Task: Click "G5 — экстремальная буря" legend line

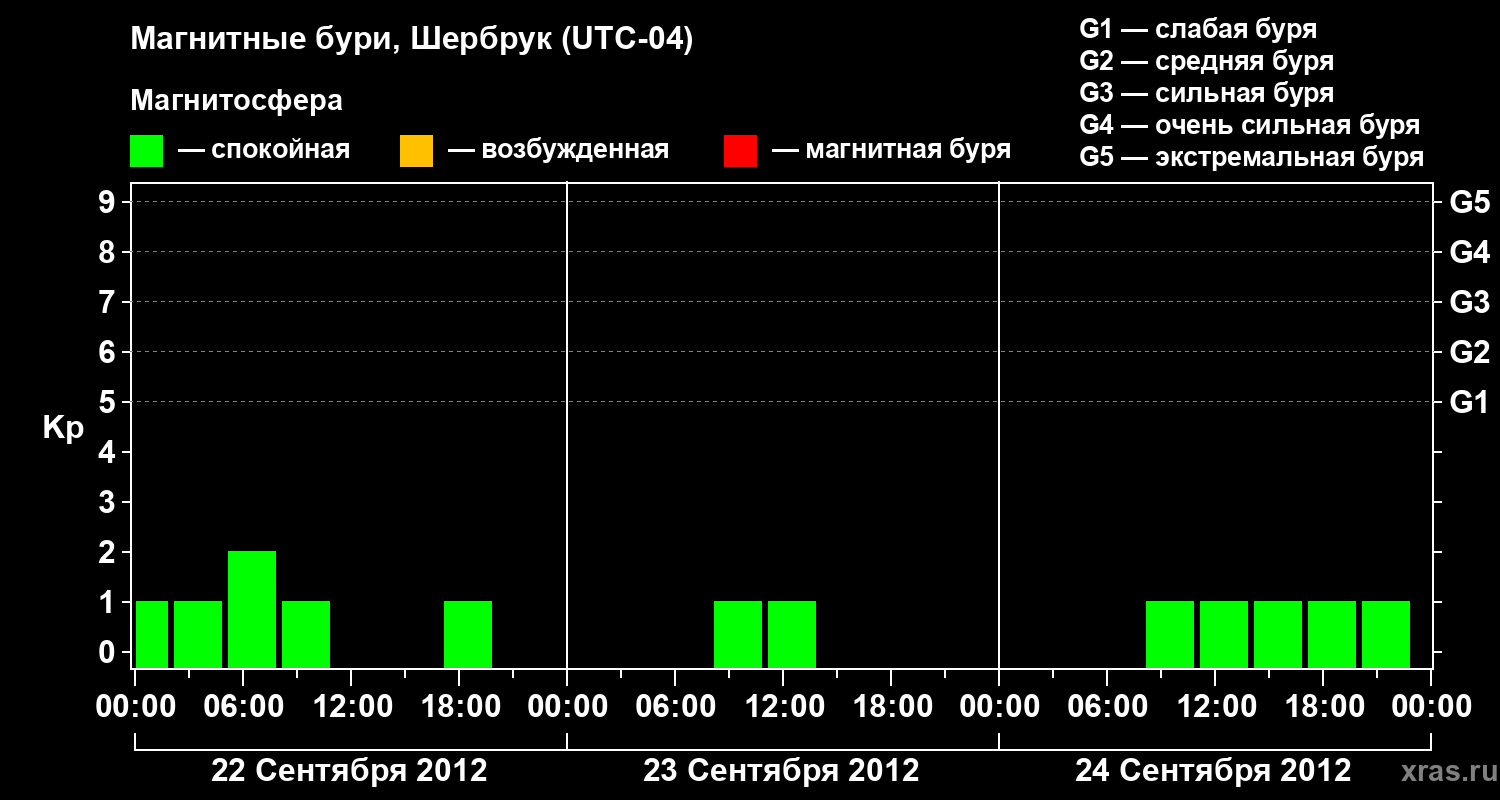Action: point(1251,157)
